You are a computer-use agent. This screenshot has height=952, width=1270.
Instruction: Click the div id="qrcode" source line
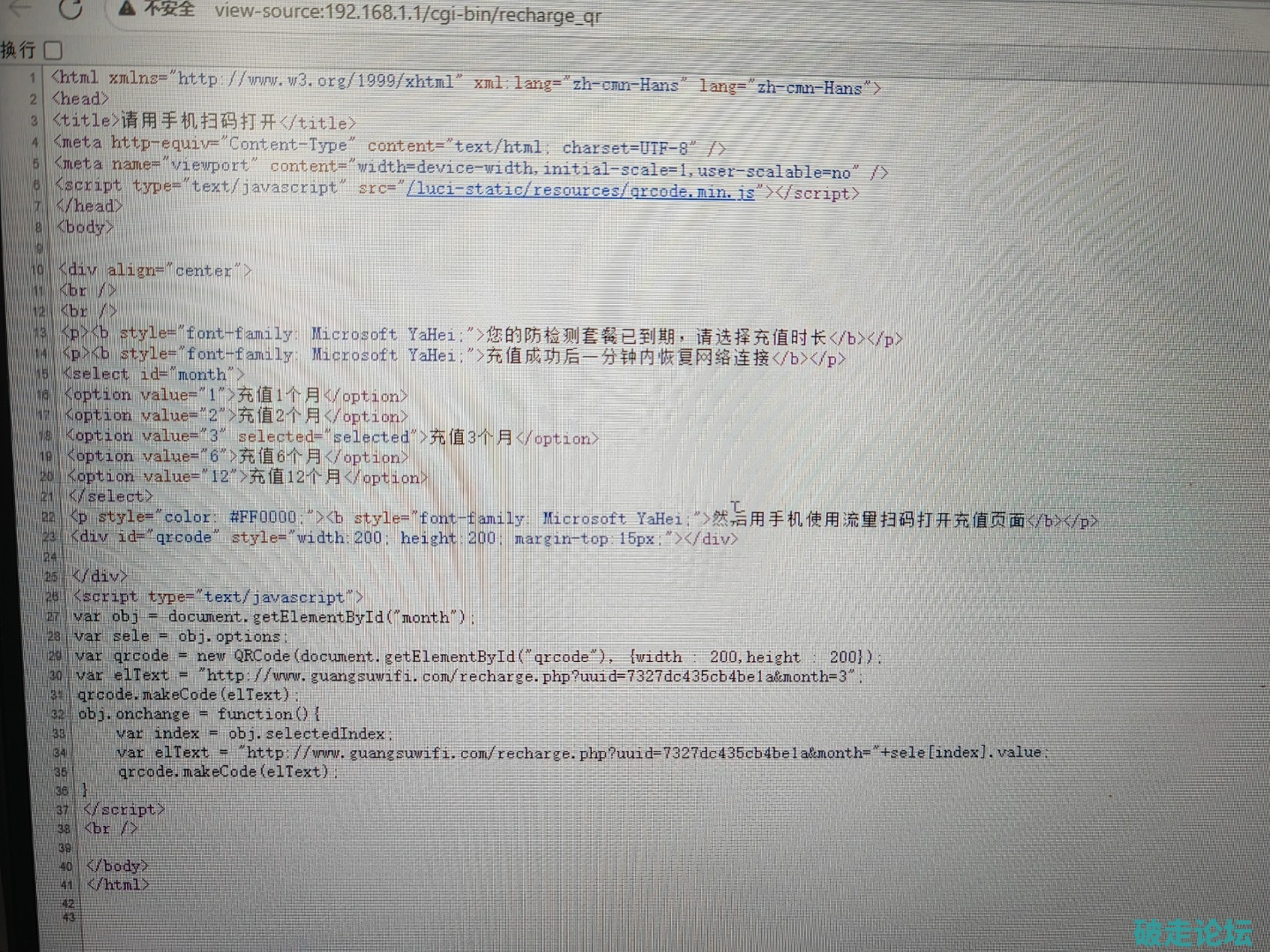coord(404,537)
